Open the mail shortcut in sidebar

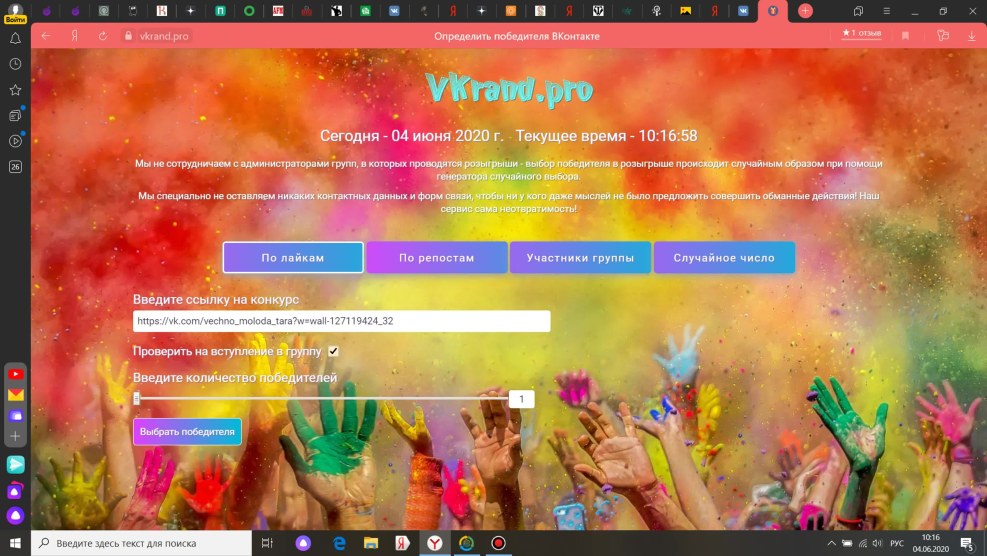tap(15, 395)
